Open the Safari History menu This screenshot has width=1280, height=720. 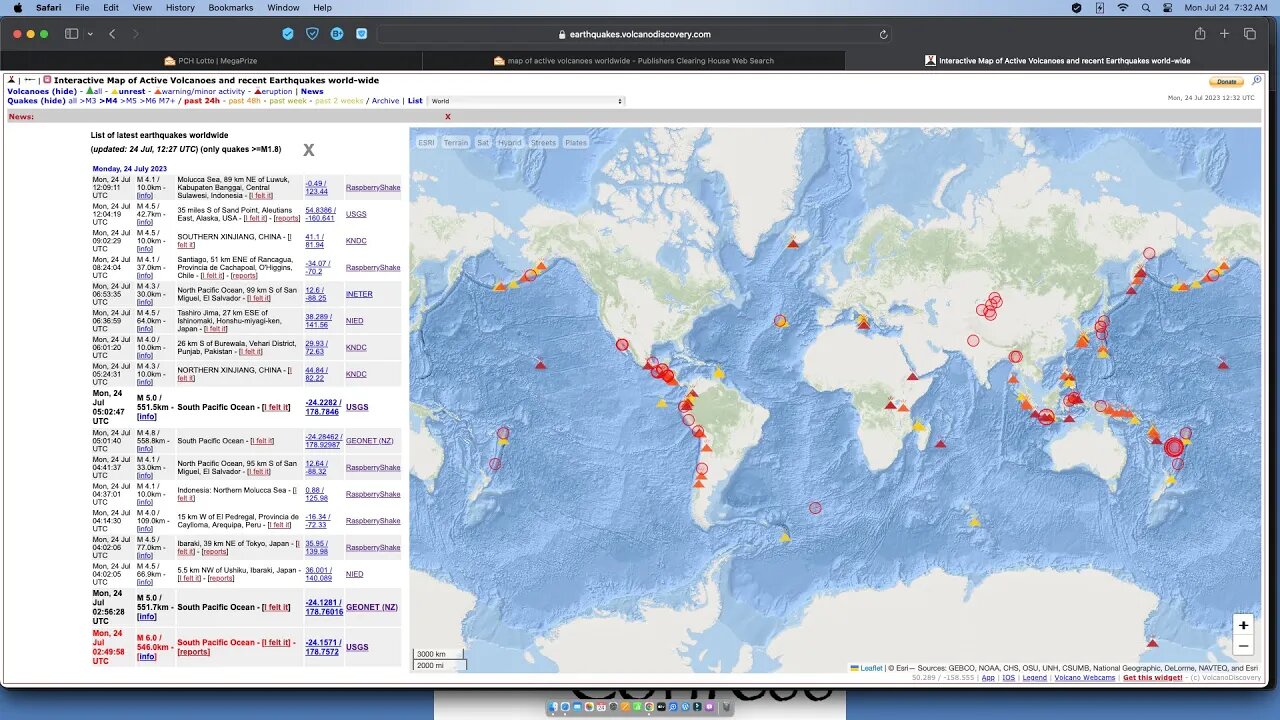180,7
